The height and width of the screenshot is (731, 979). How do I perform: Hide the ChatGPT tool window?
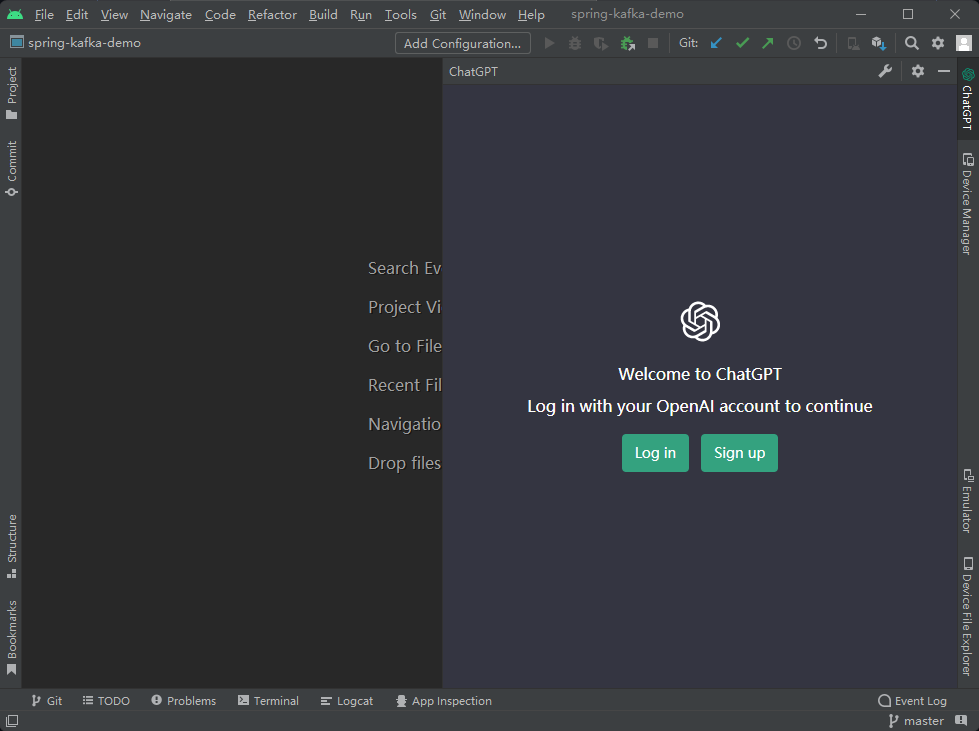(944, 71)
